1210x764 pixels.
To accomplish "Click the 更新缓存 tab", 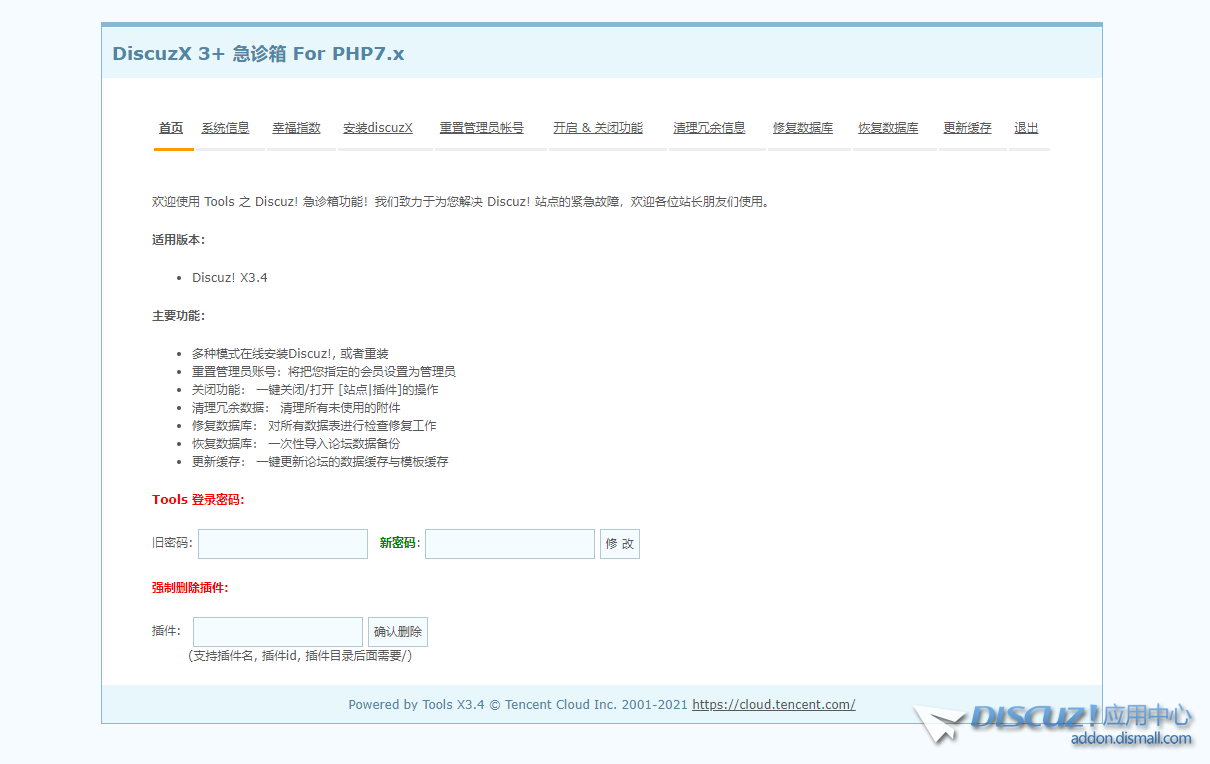I will pos(967,128).
